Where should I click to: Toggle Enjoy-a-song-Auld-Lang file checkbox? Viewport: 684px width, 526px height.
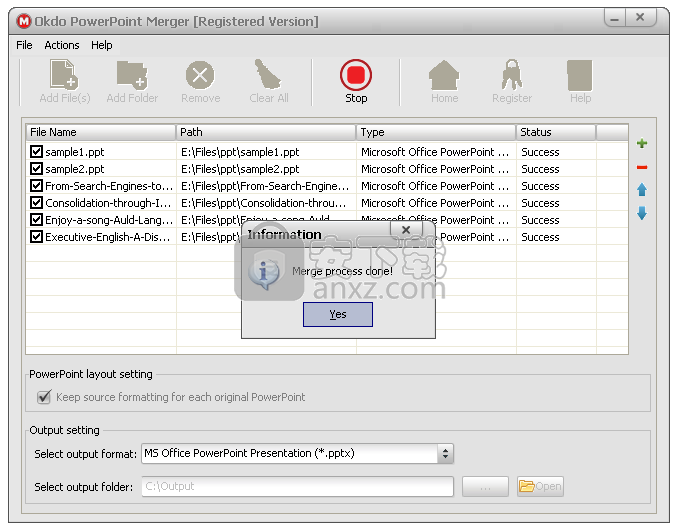pos(36,220)
